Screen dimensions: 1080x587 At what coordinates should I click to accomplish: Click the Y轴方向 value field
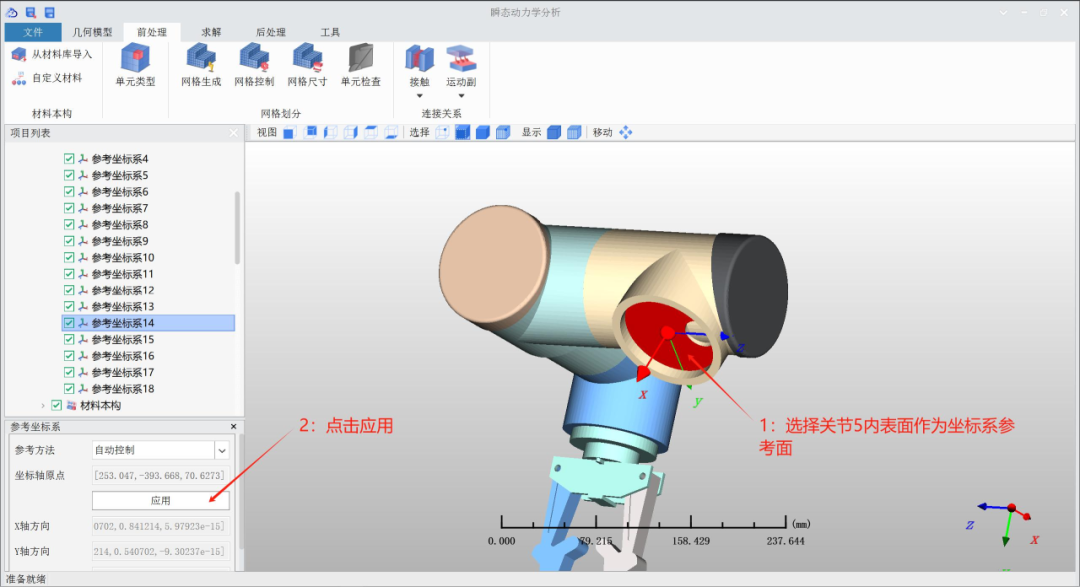point(160,551)
